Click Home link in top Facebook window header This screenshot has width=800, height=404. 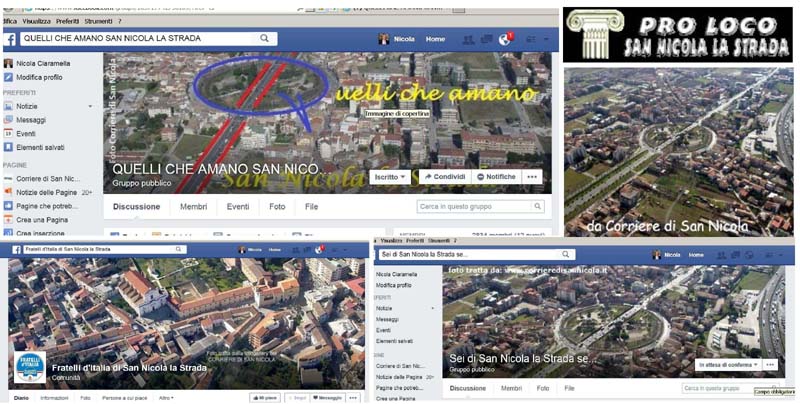point(435,39)
